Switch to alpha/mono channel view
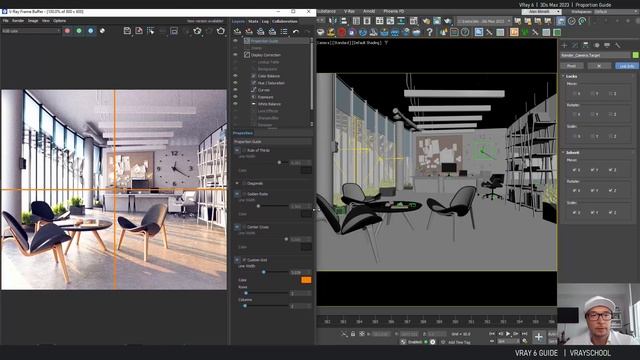 tap(102, 31)
